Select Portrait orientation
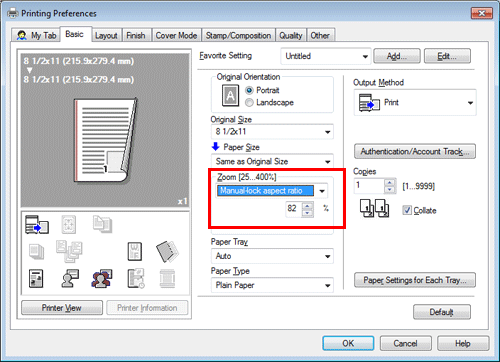The height and width of the screenshot is (362, 500). (x=249, y=90)
